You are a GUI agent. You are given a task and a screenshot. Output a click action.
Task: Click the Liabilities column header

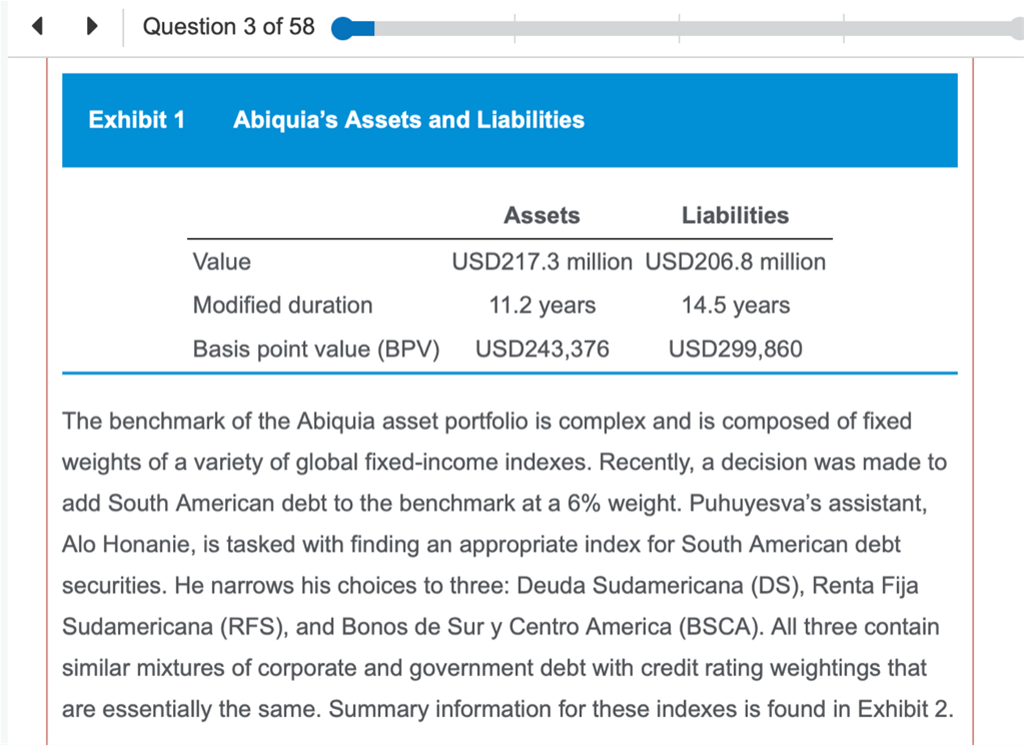[735, 215]
